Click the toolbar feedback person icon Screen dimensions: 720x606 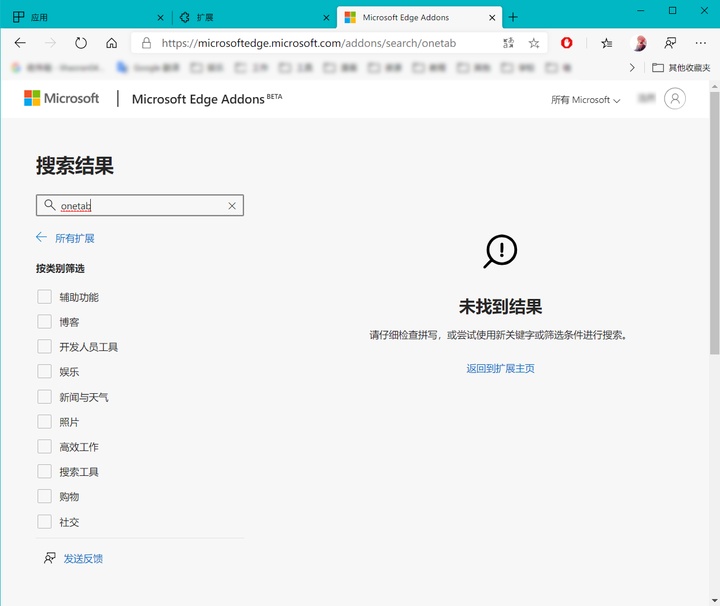coord(670,43)
